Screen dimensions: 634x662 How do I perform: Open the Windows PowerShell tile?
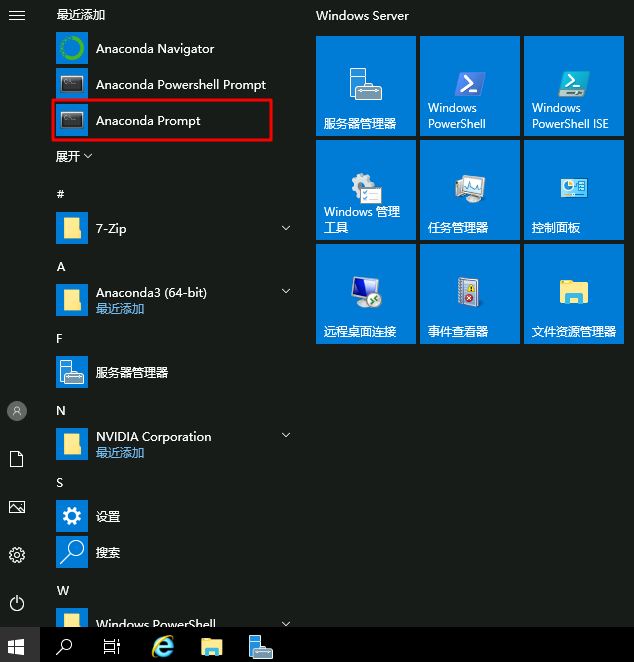470,86
